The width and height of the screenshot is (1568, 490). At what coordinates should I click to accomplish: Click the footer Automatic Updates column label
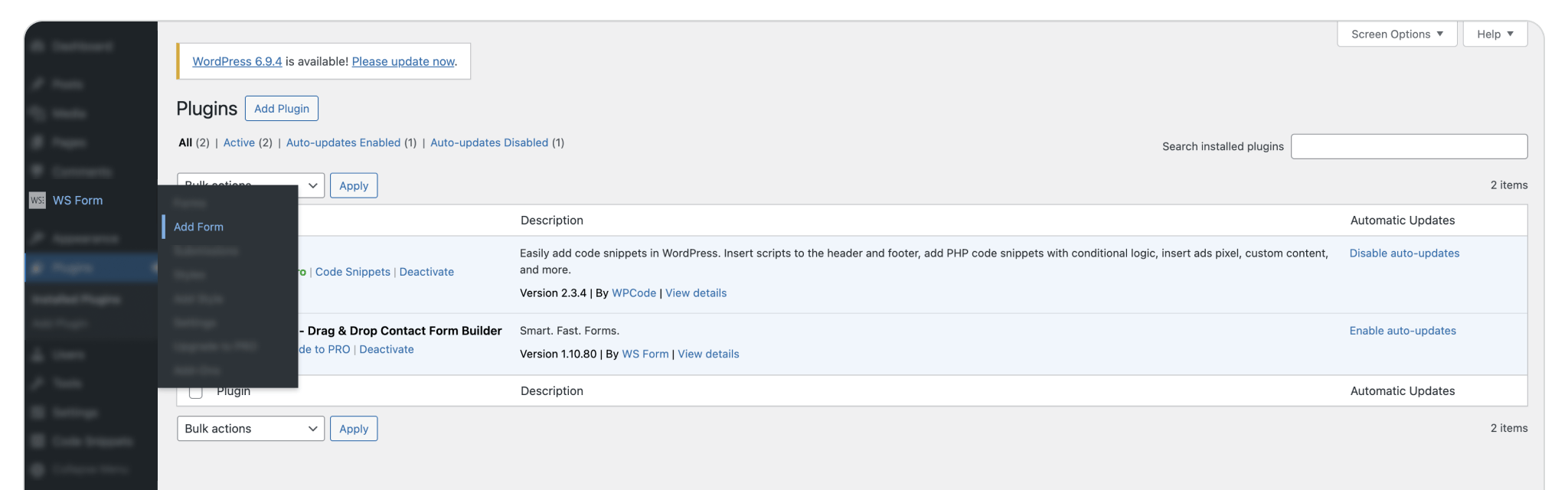click(1403, 391)
